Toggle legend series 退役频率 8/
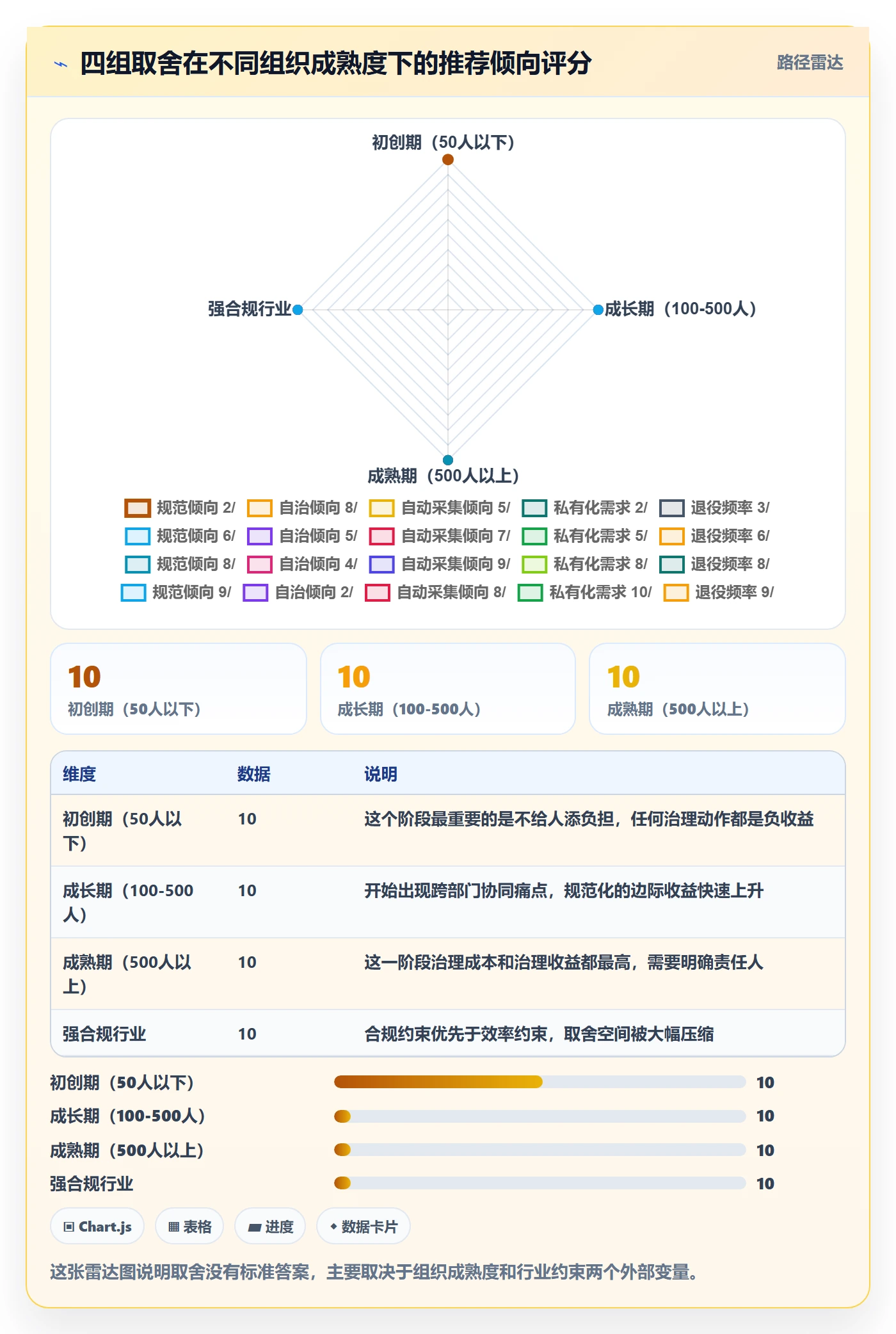 [714, 564]
